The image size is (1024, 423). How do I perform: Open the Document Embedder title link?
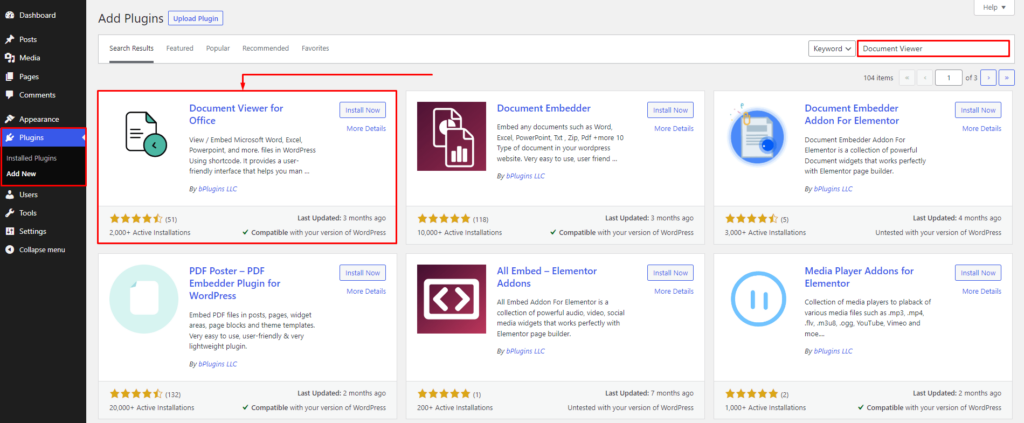543,108
